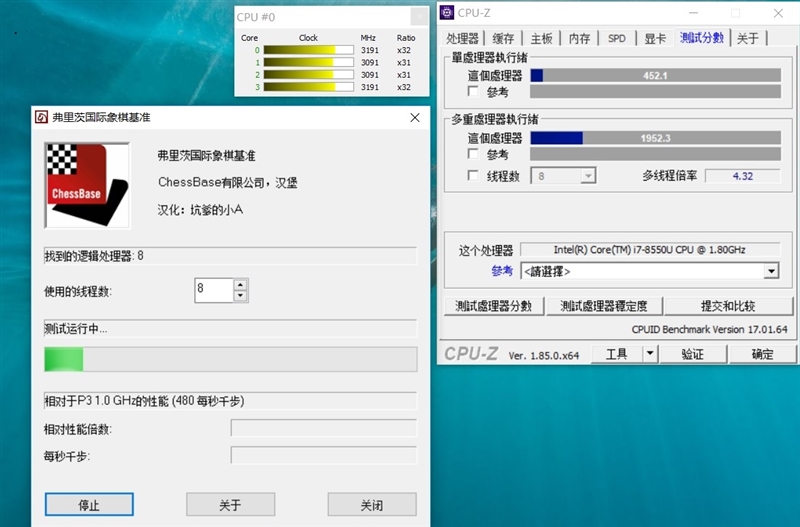Click CPUID Benchmark Version 17.01.64 text

[x=709, y=330]
